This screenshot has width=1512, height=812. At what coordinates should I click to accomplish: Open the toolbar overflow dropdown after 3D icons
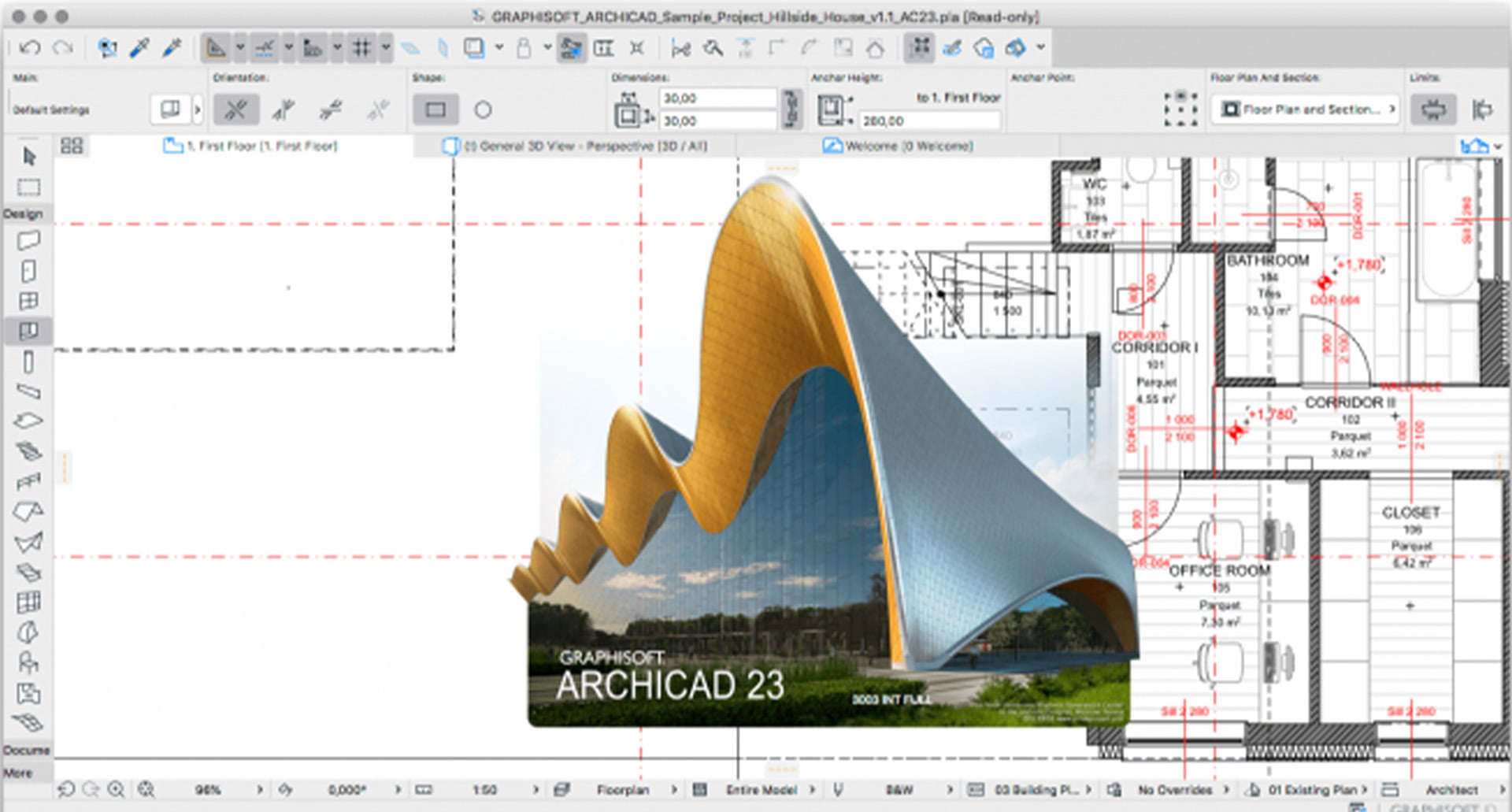[x=1040, y=48]
